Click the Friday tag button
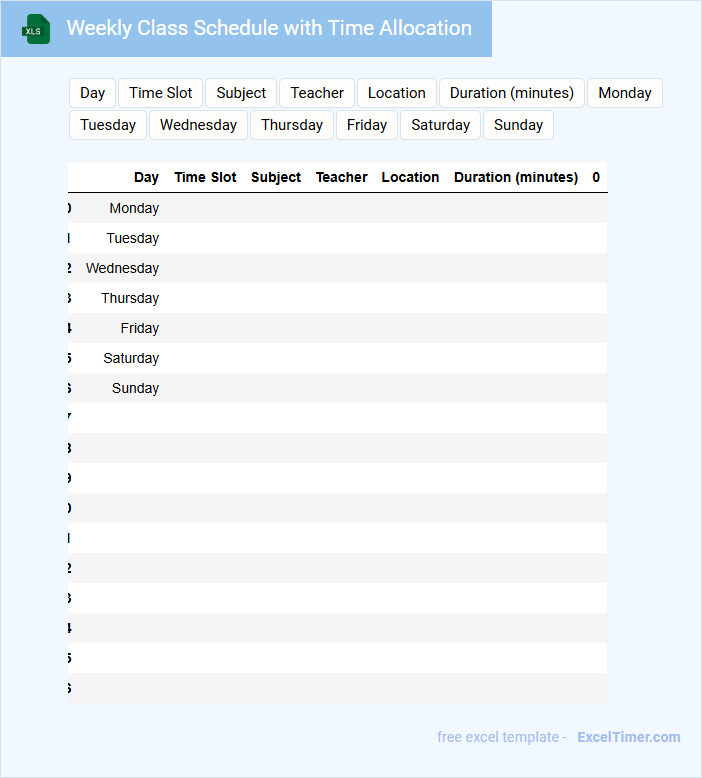702x778 pixels. click(367, 125)
